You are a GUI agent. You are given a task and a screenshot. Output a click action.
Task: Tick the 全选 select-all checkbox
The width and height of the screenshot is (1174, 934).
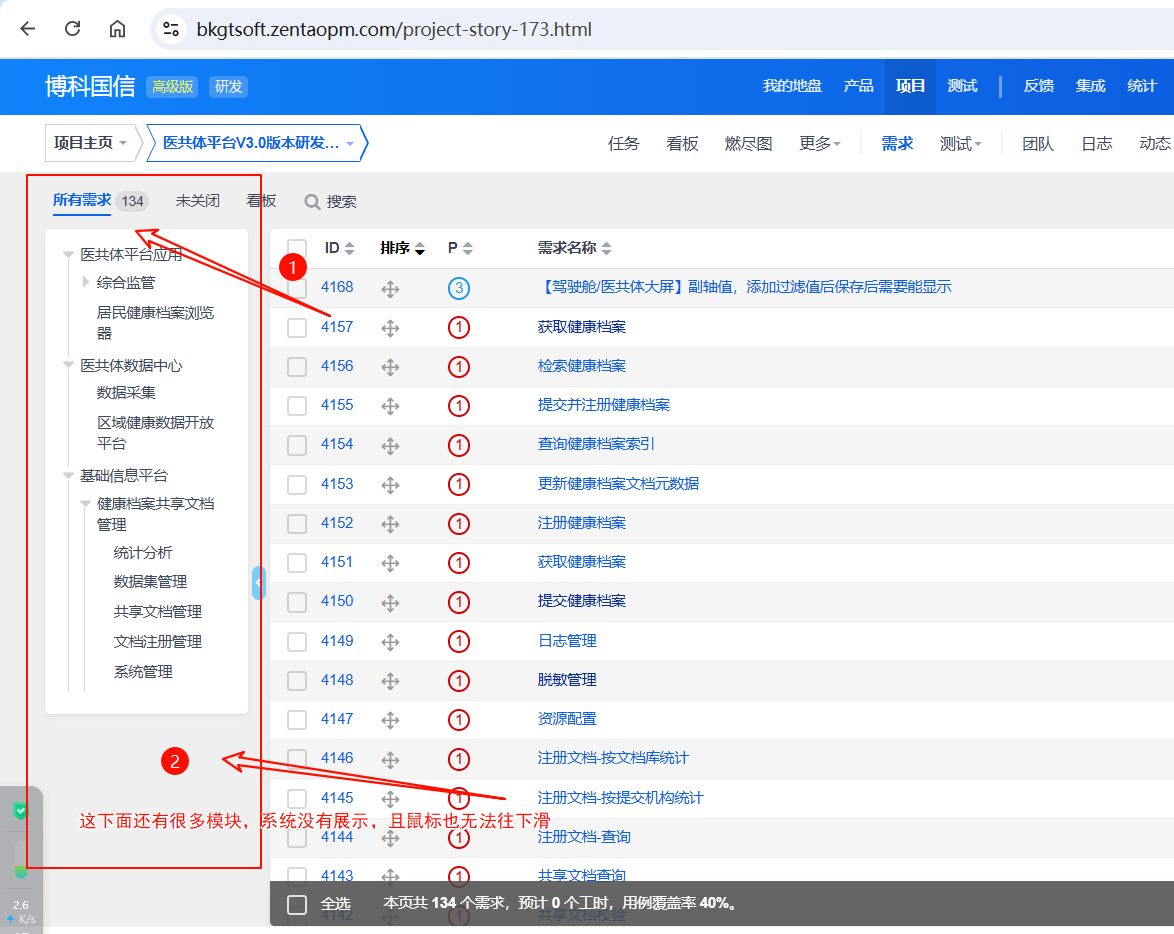click(297, 904)
